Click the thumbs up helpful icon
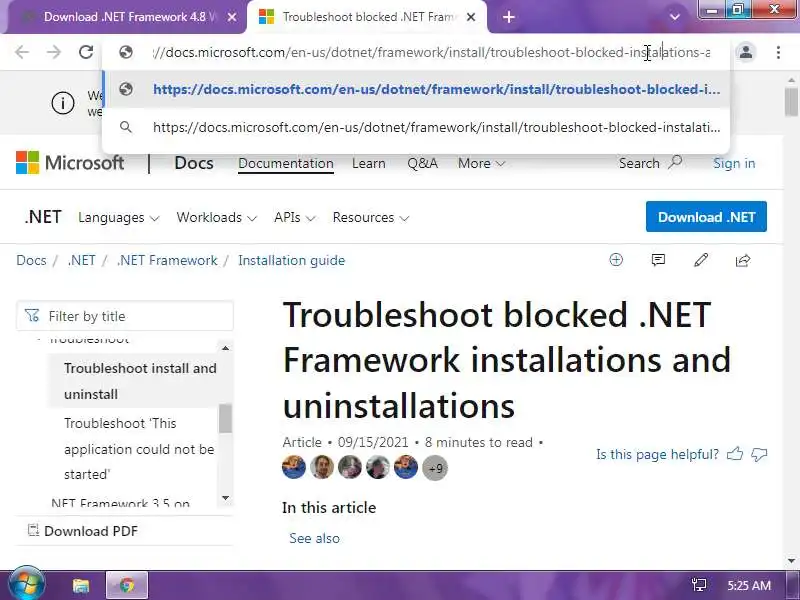The height and width of the screenshot is (600, 800). tap(735, 454)
